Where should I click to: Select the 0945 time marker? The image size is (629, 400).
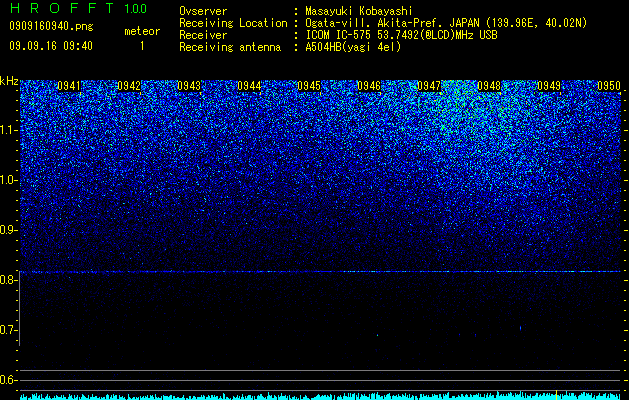click(x=309, y=86)
